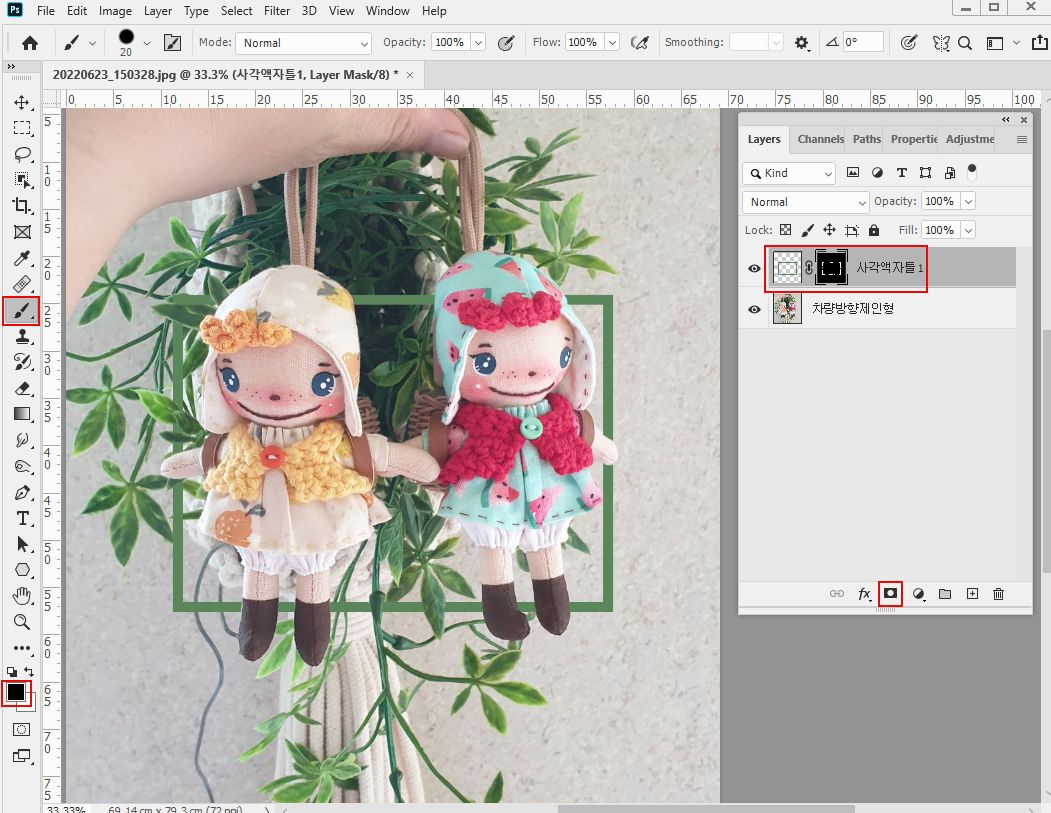
Task: Select the Eraser tool
Action: pyautogui.click(x=22, y=388)
